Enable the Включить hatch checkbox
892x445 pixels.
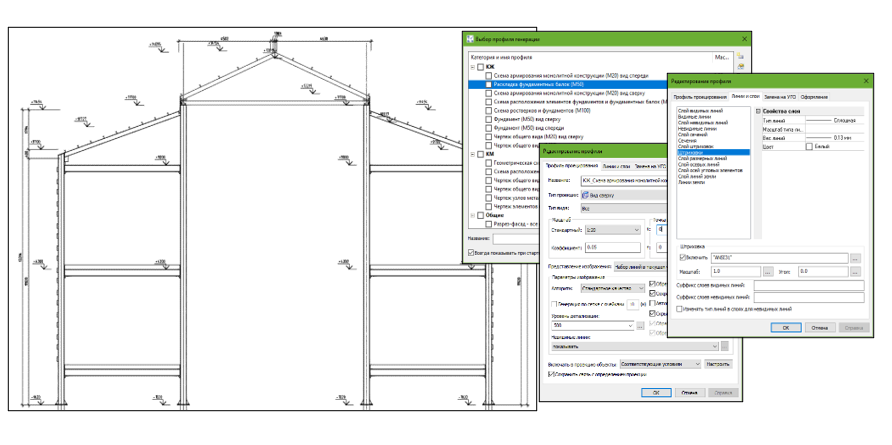point(682,258)
